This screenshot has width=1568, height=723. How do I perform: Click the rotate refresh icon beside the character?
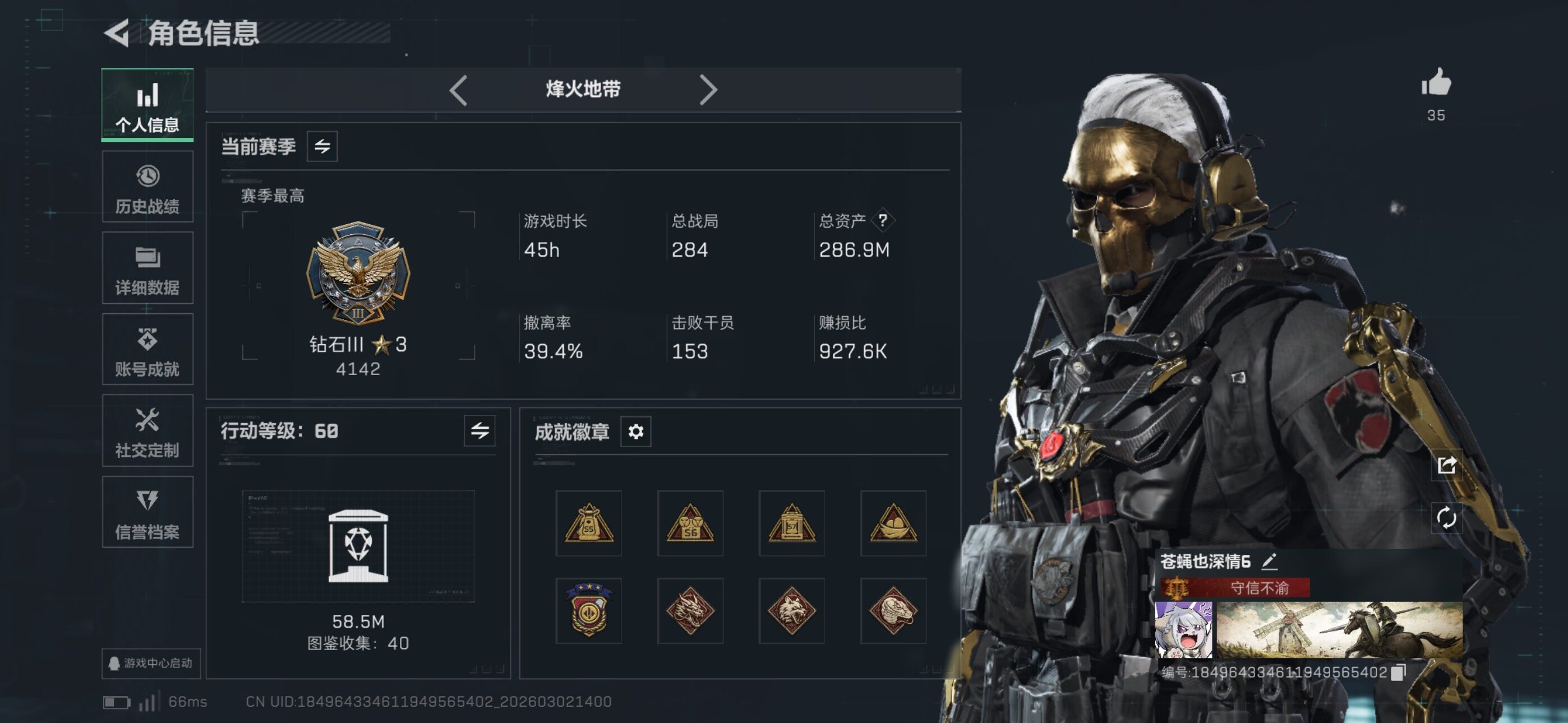(1446, 518)
